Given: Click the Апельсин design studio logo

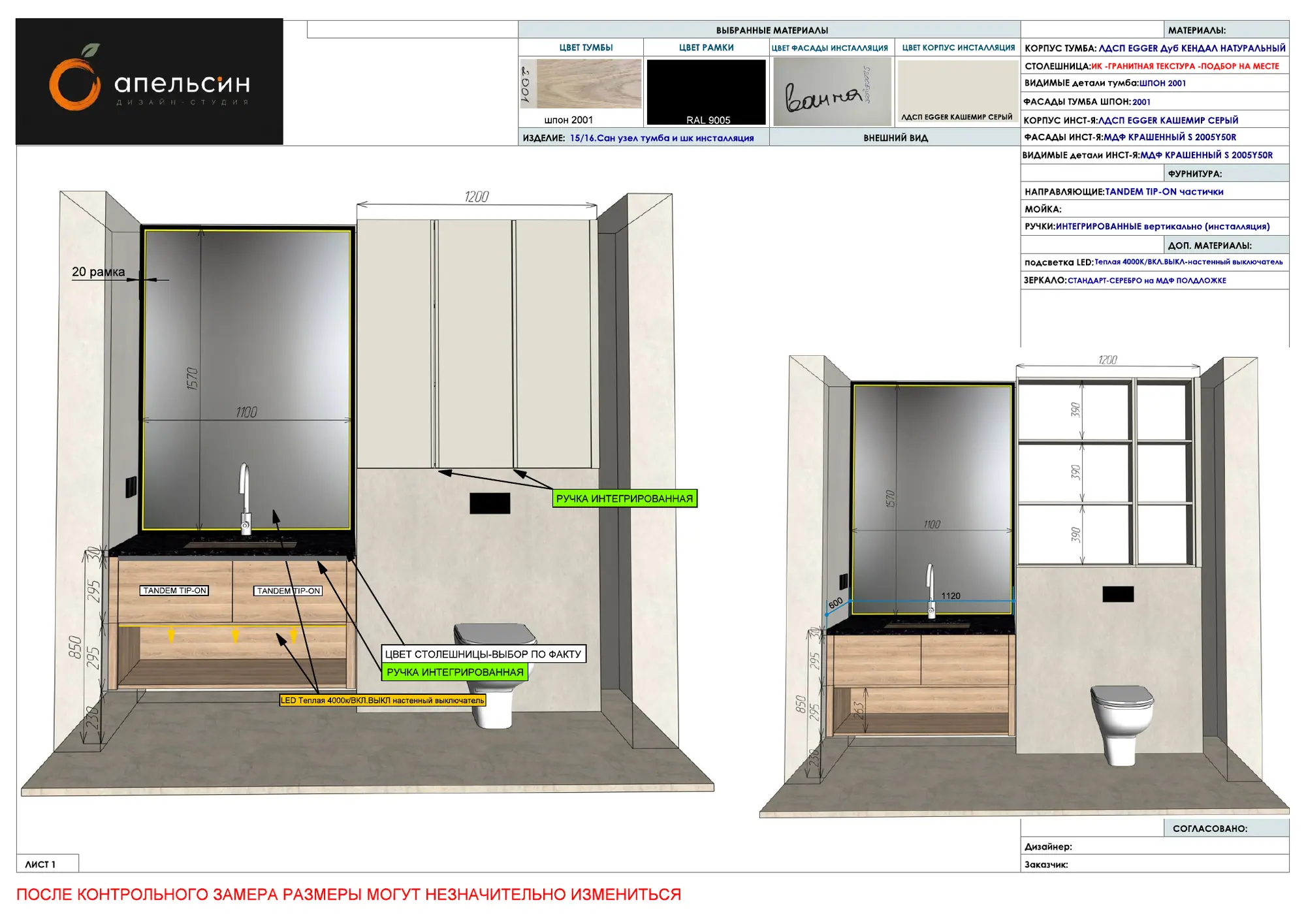Looking at the screenshot, I should [x=150, y=82].
